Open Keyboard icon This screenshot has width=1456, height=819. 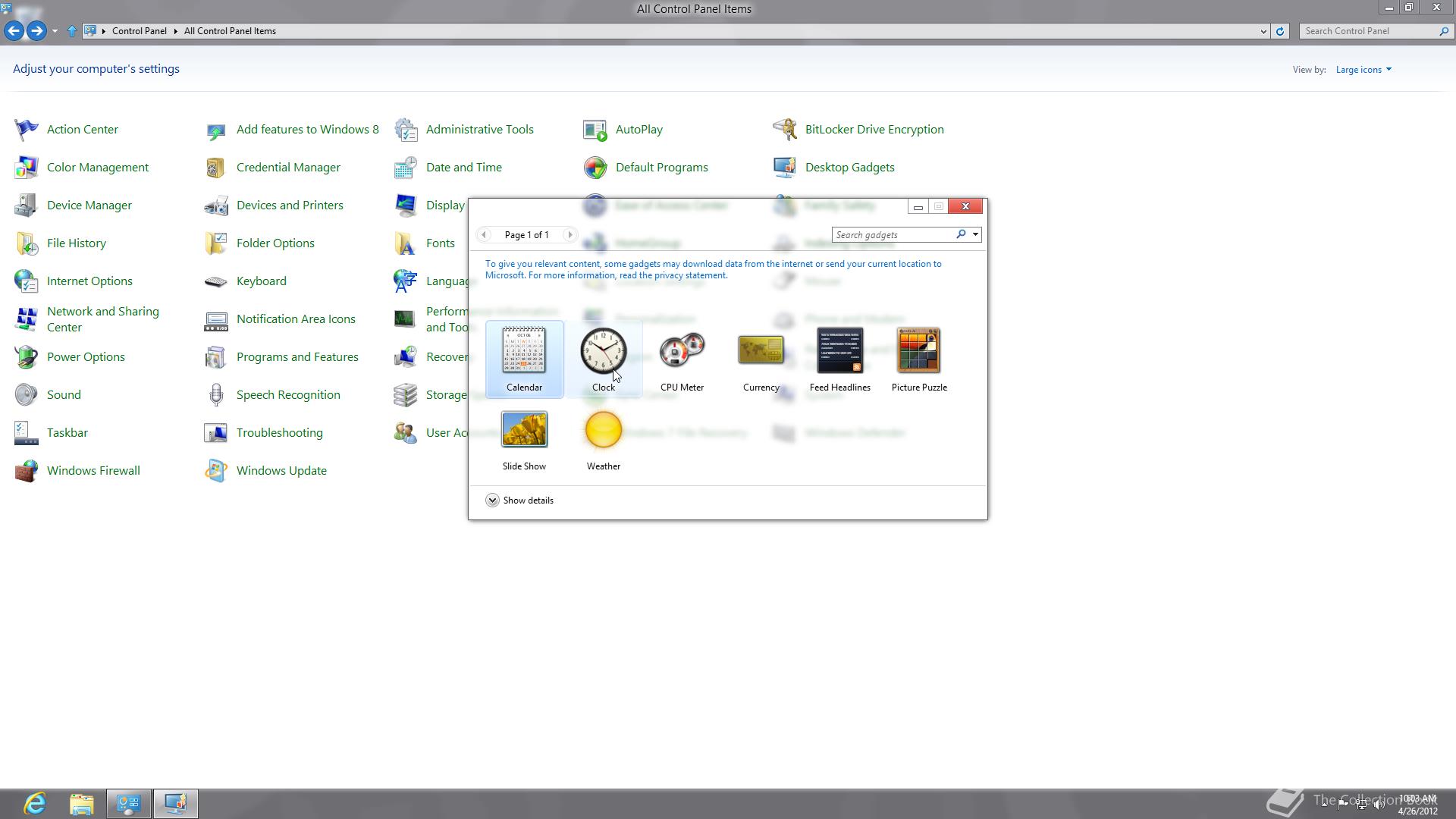coord(216,281)
